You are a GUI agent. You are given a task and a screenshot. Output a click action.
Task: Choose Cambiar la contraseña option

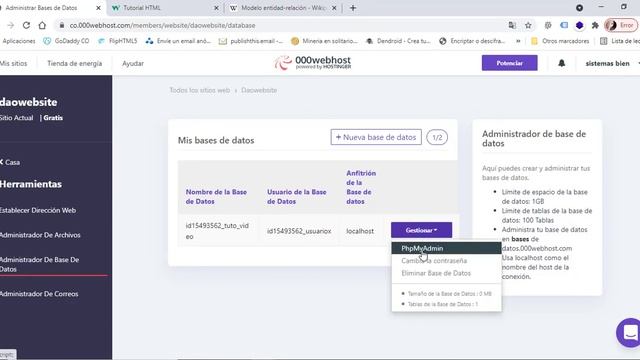[x=434, y=260]
